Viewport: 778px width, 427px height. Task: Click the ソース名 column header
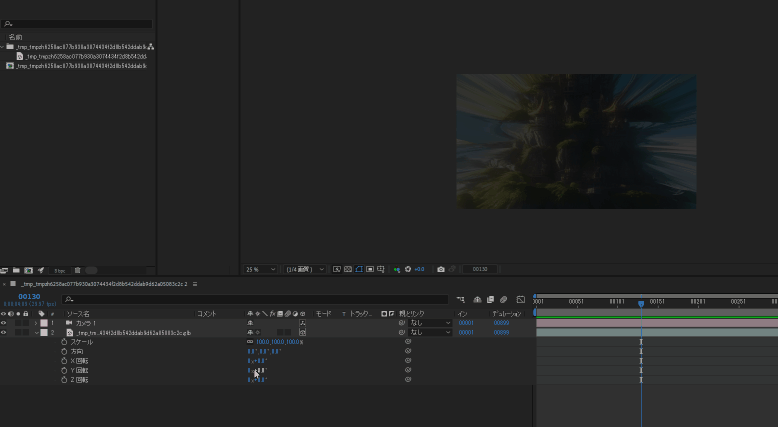[78, 314]
